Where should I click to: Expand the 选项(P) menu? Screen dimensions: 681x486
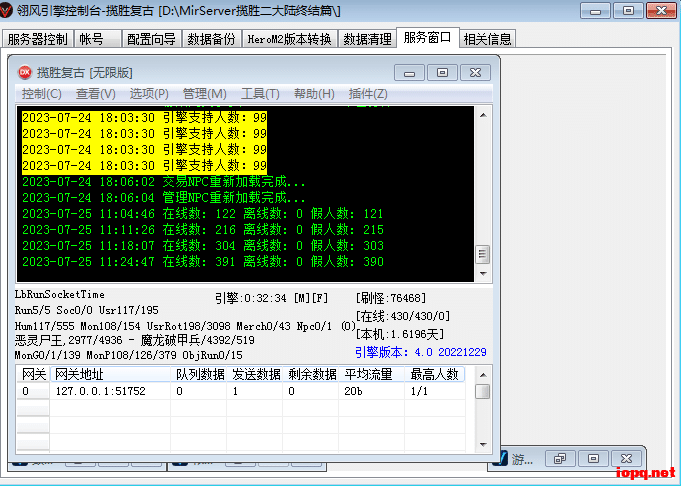(149, 94)
